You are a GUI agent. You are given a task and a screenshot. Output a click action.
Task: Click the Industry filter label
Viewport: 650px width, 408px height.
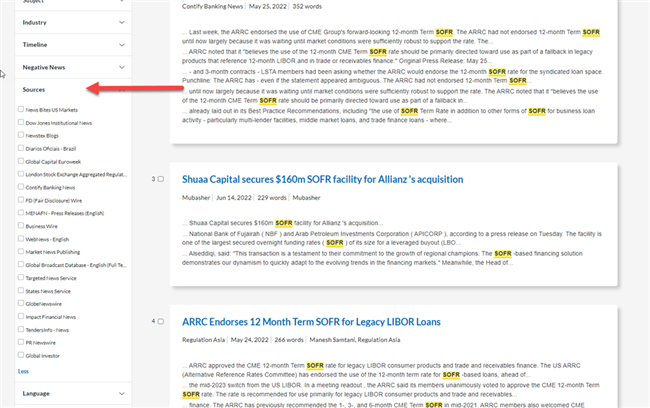click(x=34, y=22)
